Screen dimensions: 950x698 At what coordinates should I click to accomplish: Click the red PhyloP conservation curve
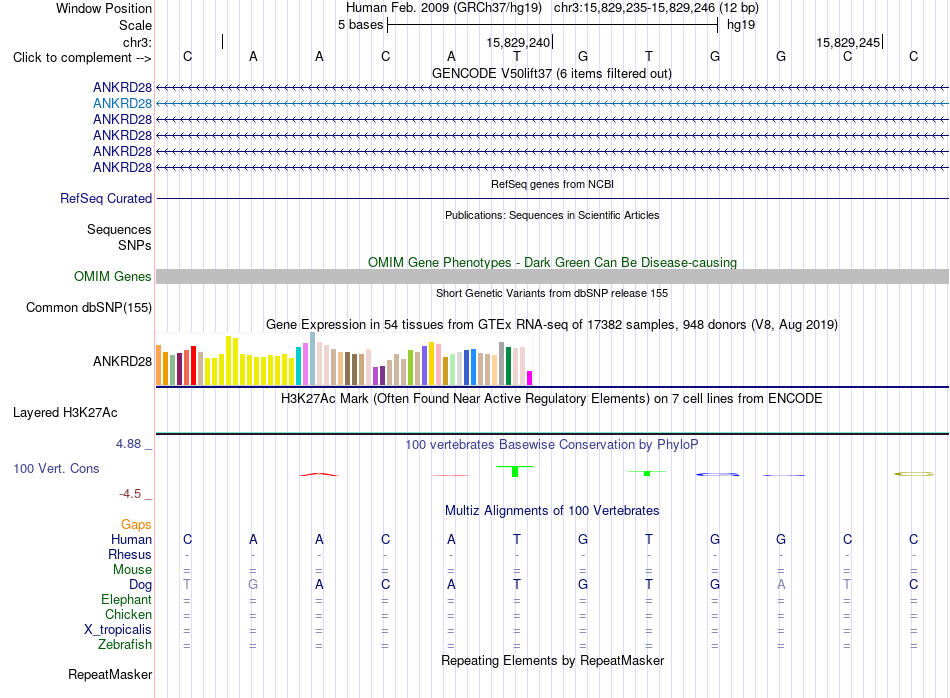point(319,474)
